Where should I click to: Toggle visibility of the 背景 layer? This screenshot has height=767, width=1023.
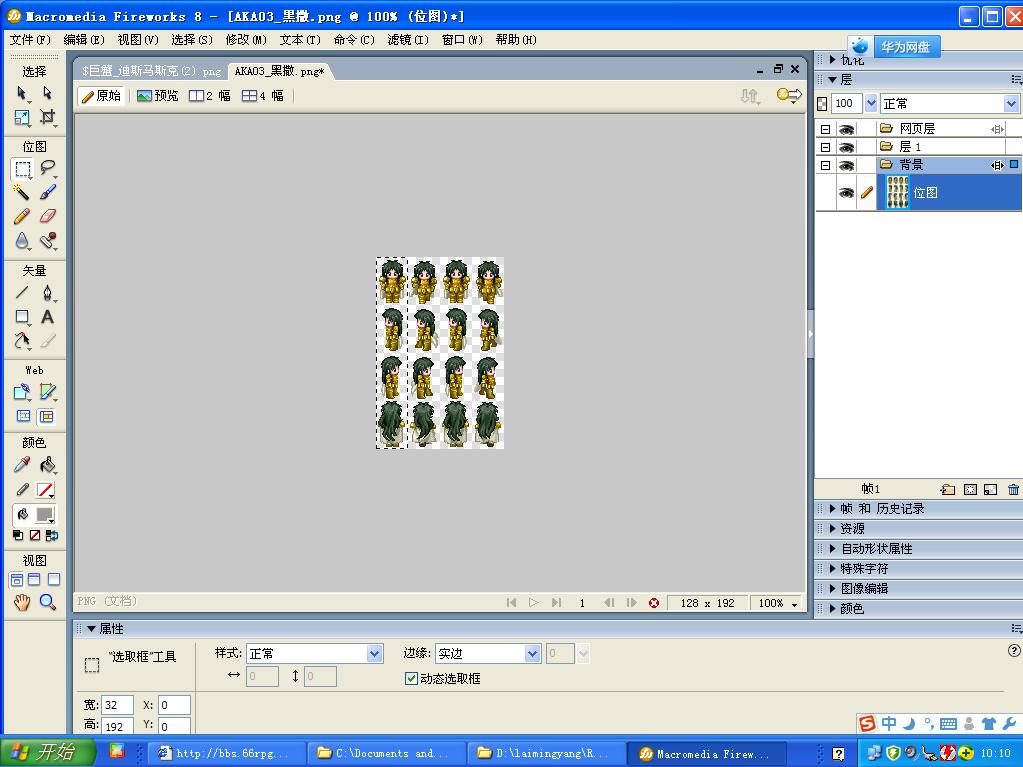[x=846, y=166]
